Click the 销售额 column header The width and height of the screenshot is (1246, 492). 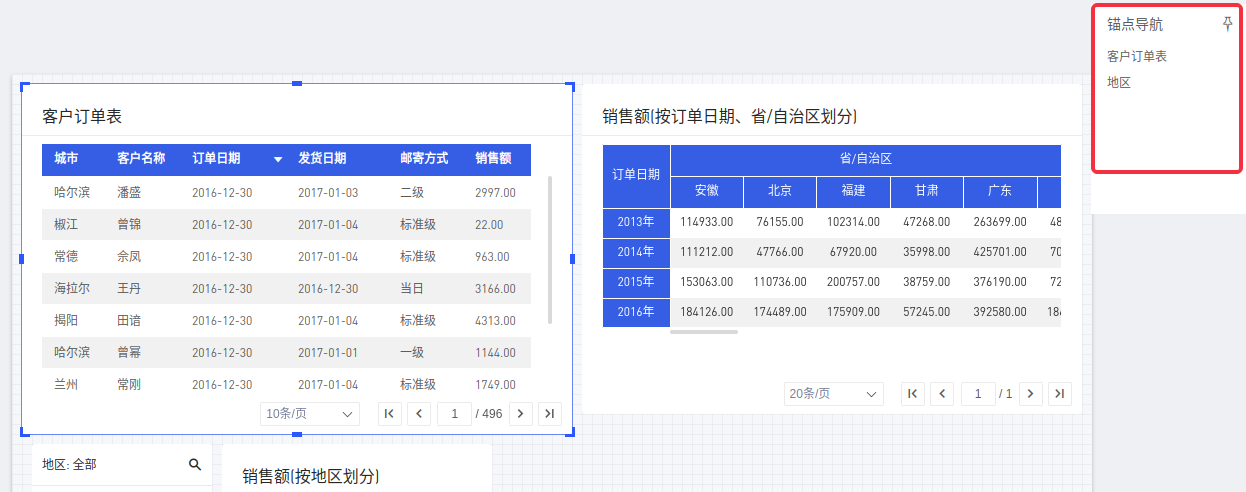point(493,159)
